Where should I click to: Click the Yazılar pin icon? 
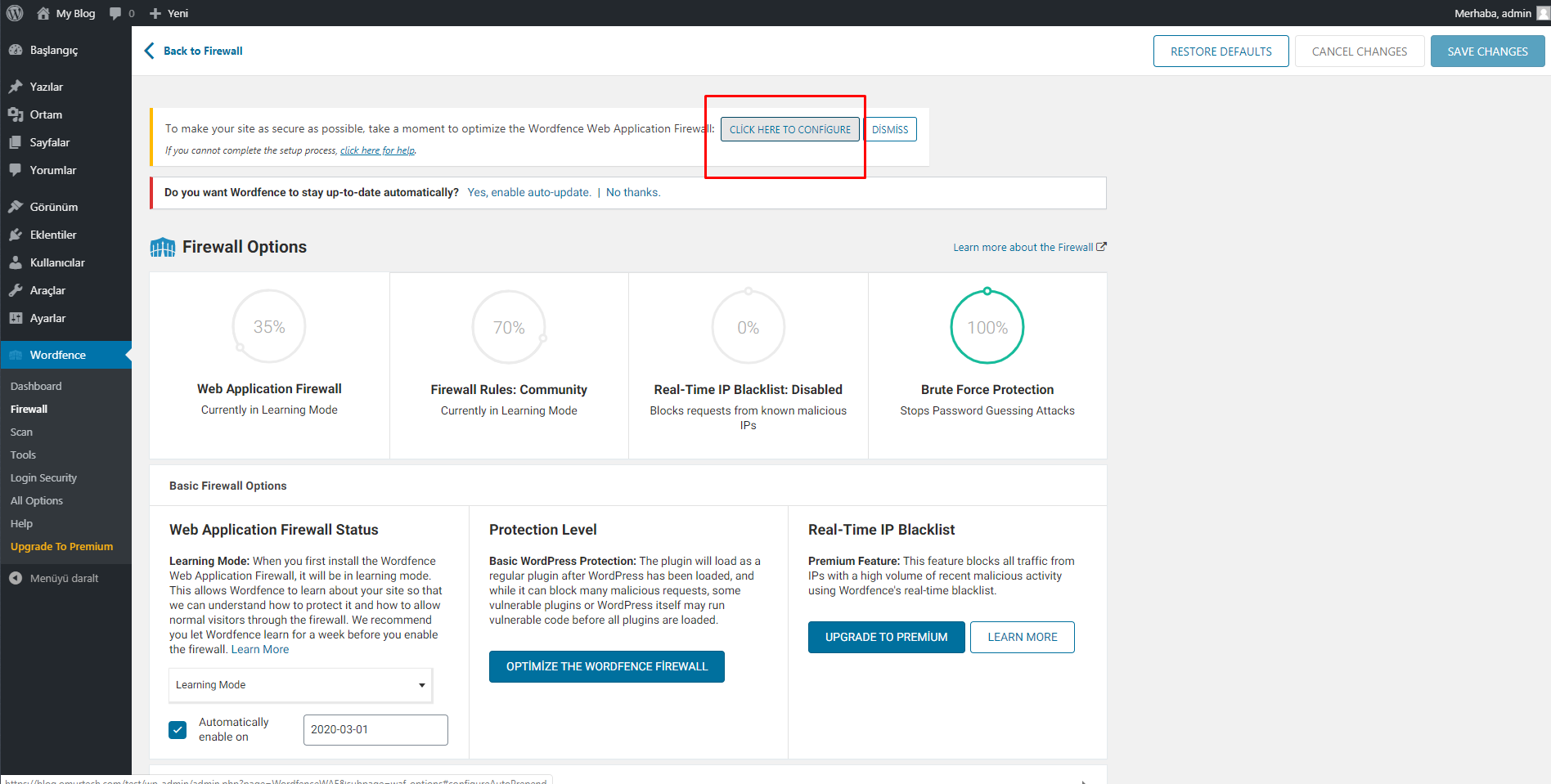16,87
